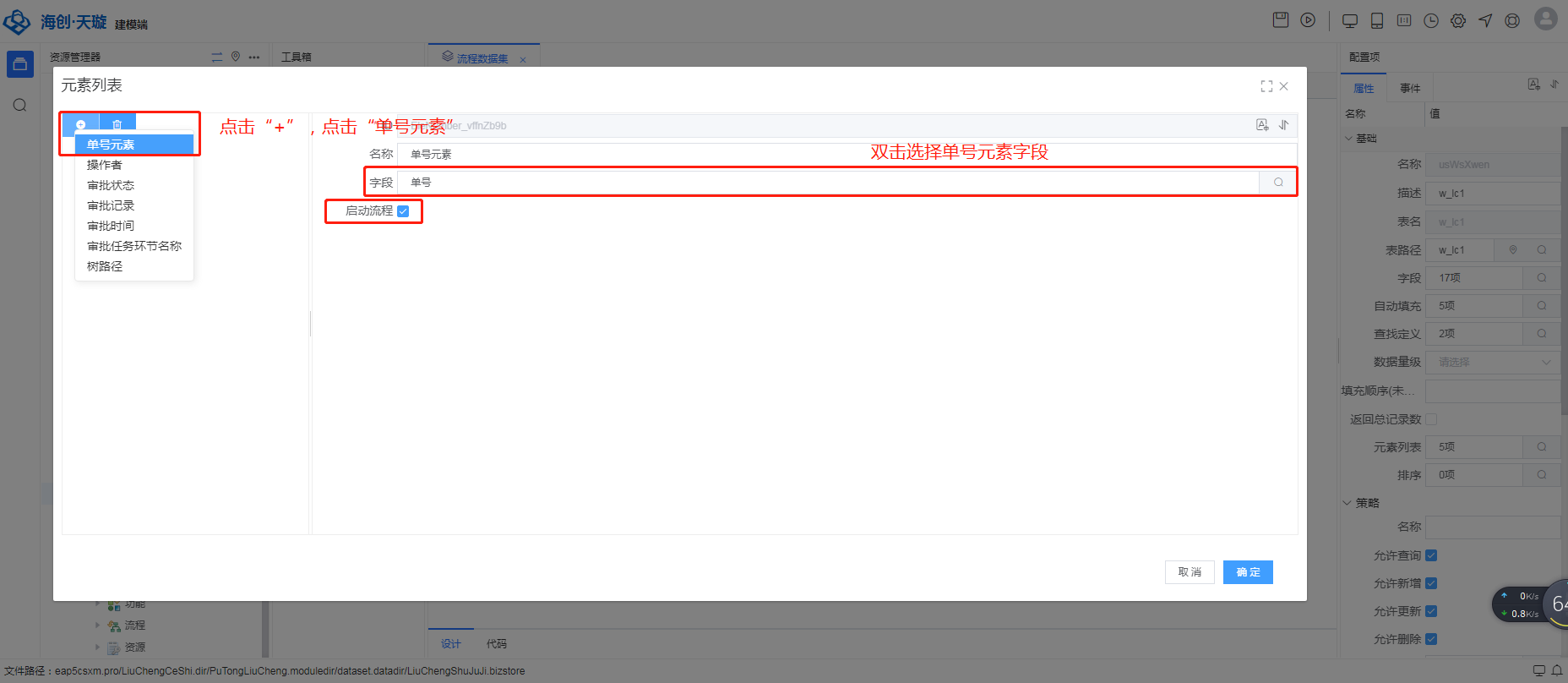Image resolution: width=1568 pixels, height=683 pixels.
Task: Click the 确定 button
Action: pos(1248,572)
